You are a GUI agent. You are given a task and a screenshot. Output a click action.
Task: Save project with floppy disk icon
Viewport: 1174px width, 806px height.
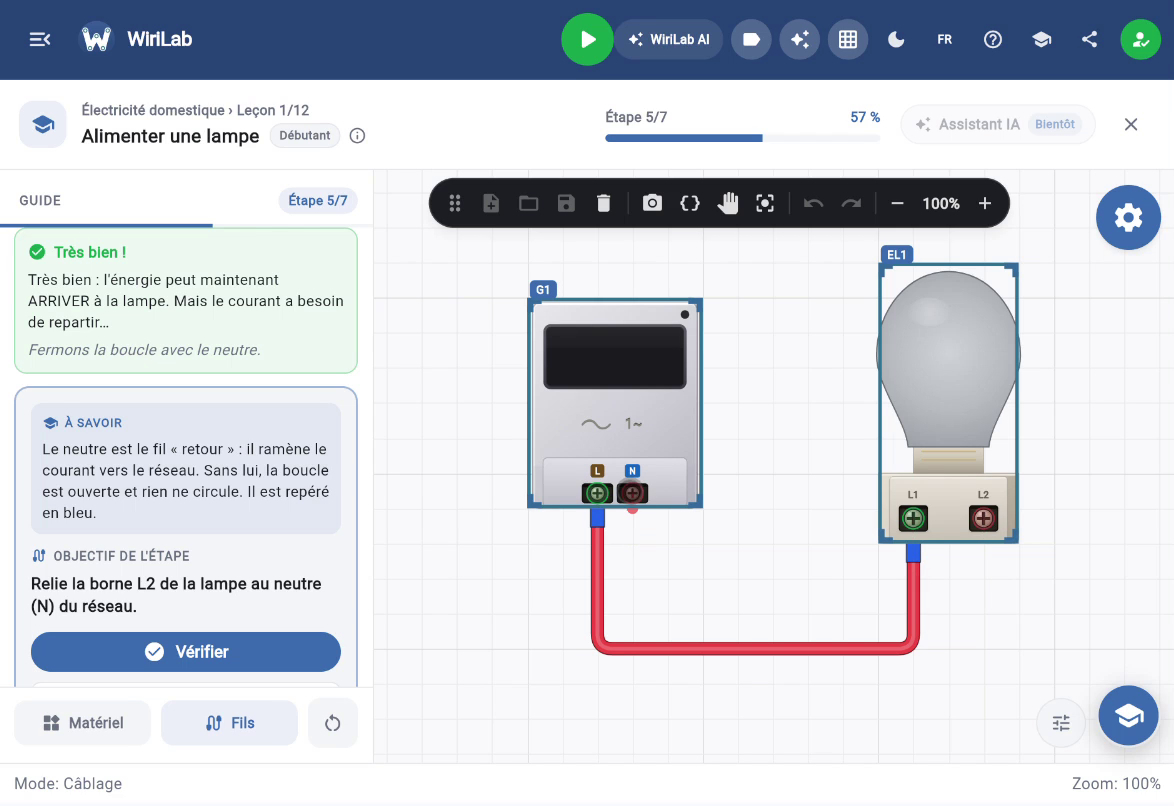pyautogui.click(x=566, y=203)
